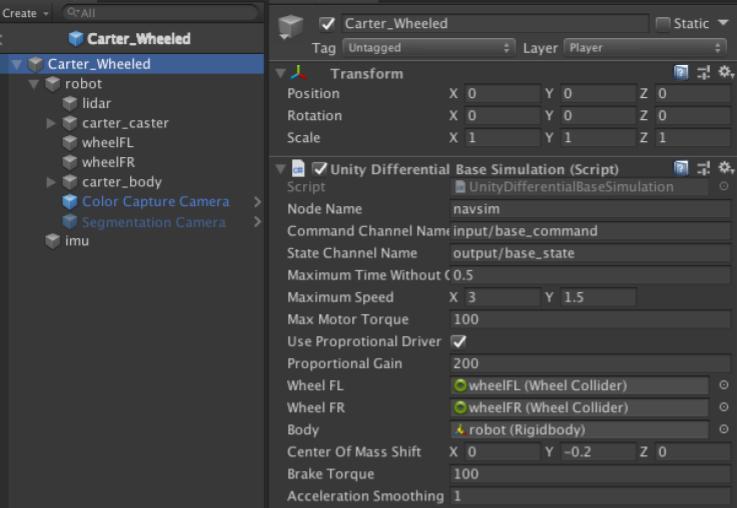
Task: Click object picker circle for Body field
Action: pos(723,429)
